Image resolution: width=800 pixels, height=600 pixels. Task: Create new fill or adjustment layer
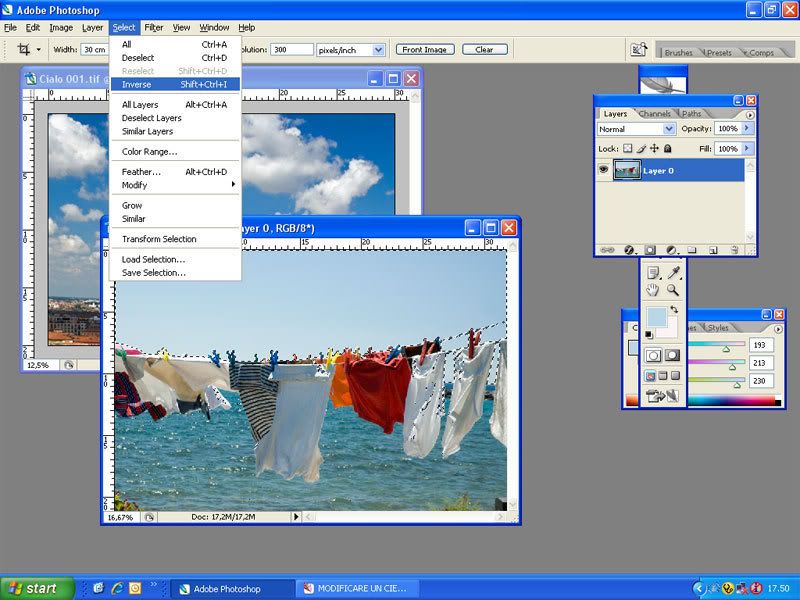coord(671,250)
